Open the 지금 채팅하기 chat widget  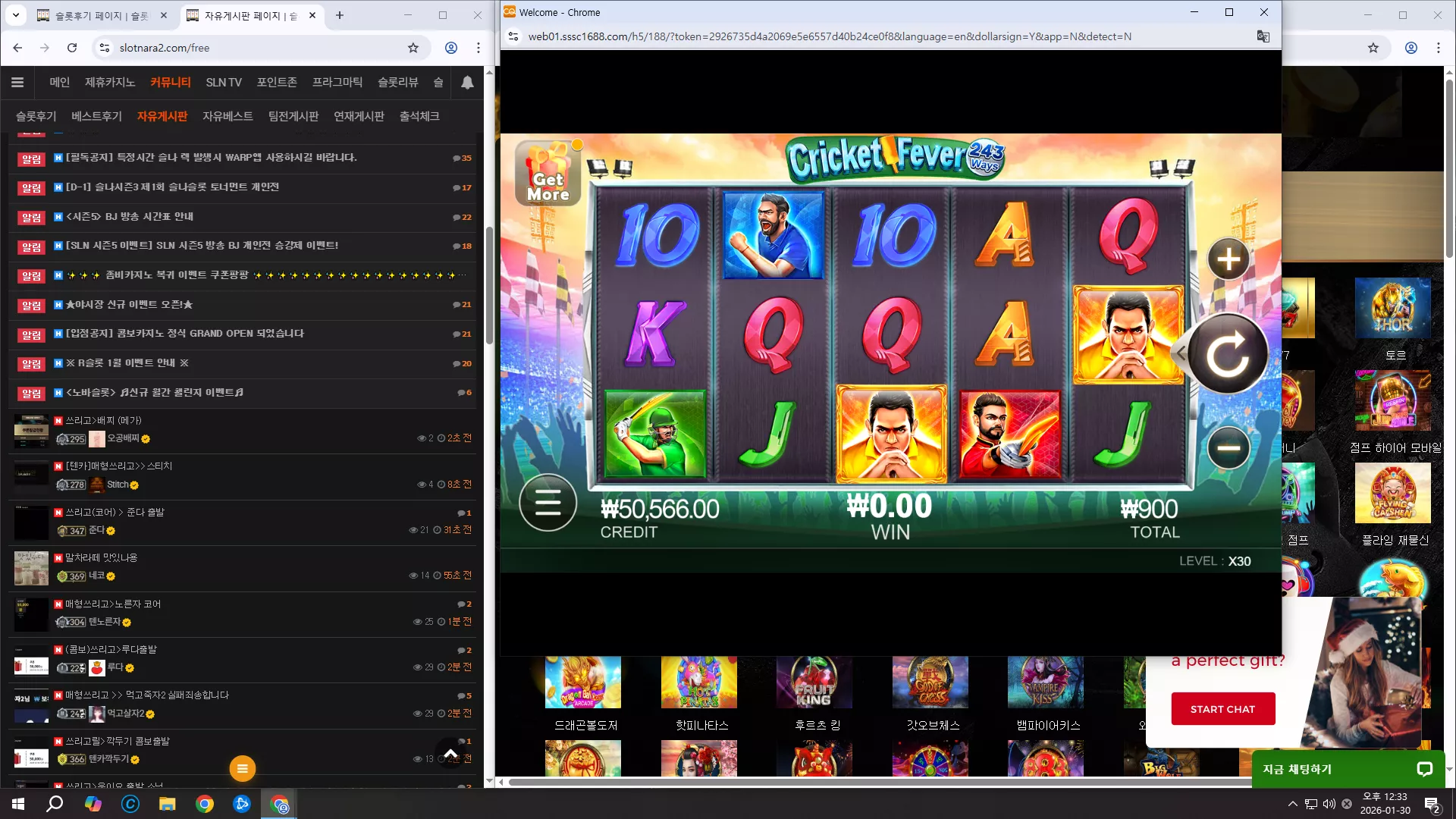point(1348,769)
